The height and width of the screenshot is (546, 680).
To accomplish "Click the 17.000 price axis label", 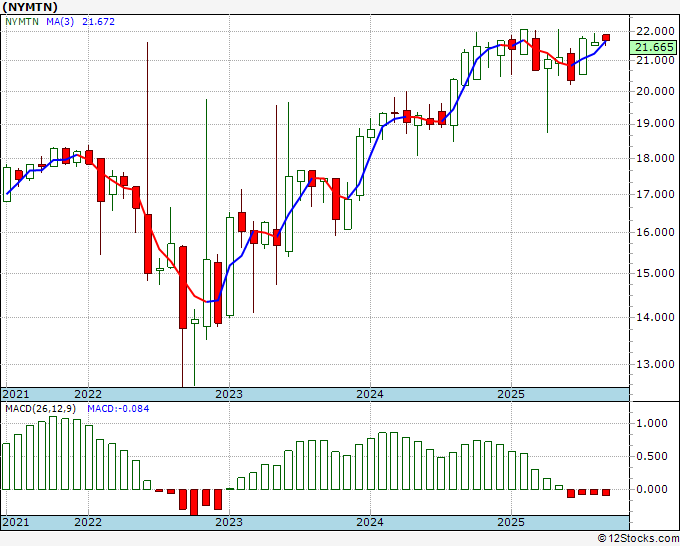I will click(x=655, y=194).
